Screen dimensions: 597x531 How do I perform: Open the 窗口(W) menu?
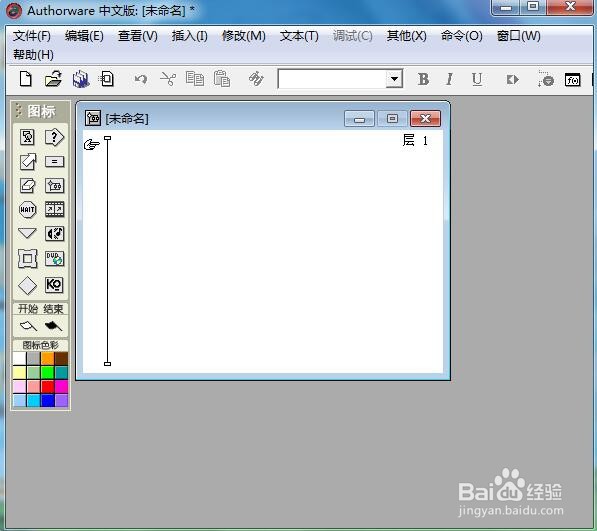tap(519, 36)
